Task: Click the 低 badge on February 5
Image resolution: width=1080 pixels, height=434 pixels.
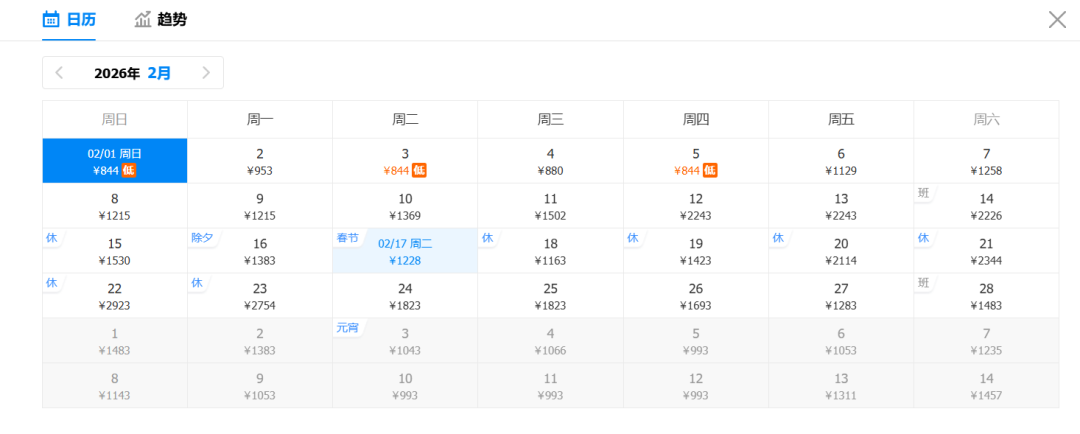Action: point(710,171)
